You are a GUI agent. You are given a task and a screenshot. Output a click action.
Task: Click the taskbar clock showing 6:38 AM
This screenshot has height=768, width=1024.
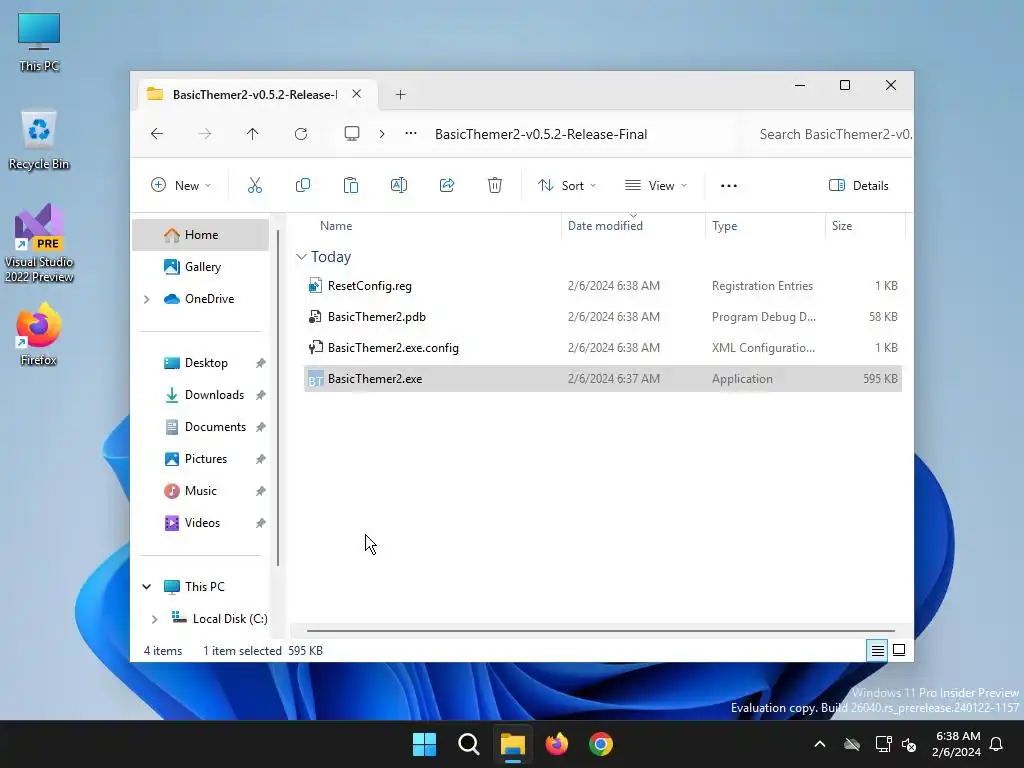957,744
